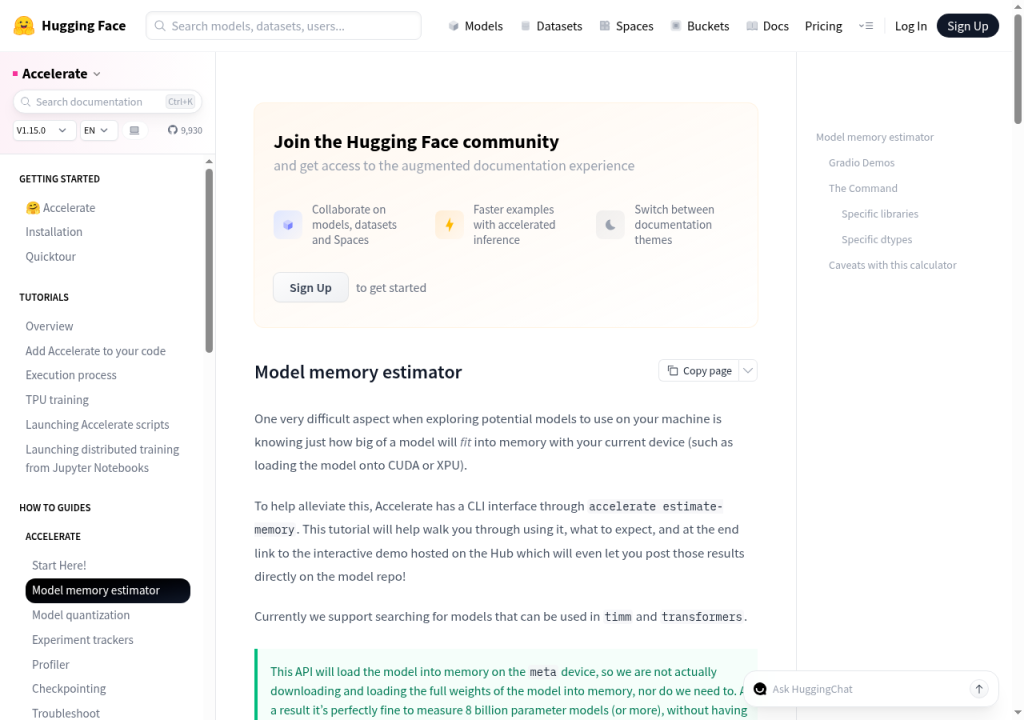The image size is (1024, 720).
Task: Click the HuggingChat avatar icon
Action: tap(760, 689)
